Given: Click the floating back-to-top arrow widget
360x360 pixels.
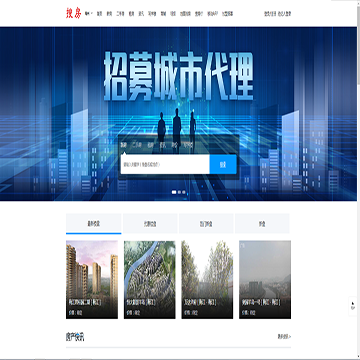Looking at the screenshot, I should [x=353, y=306].
